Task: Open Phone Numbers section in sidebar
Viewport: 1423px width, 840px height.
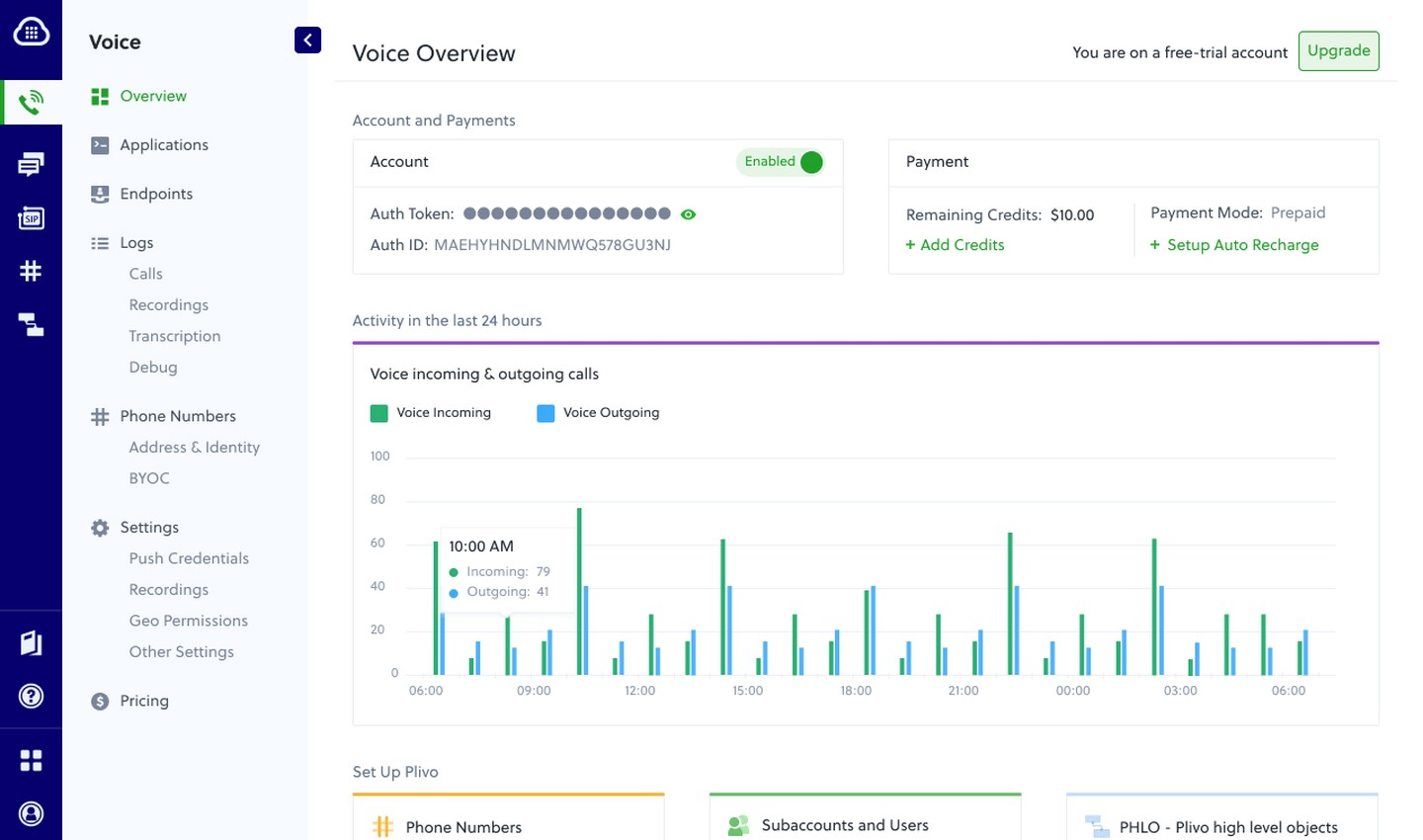Action: [178, 416]
